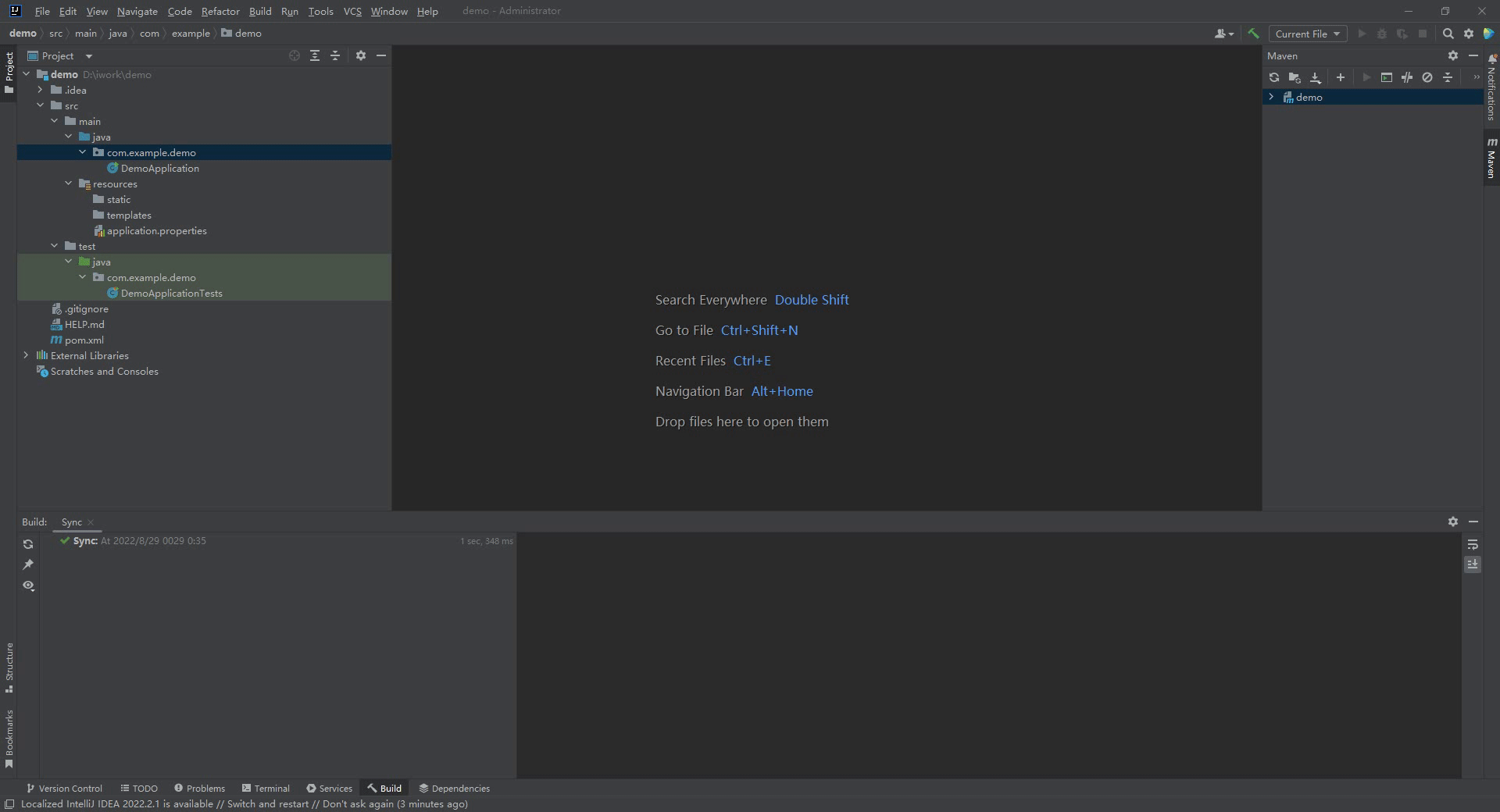Download sources and documentation in Maven panel
1500x812 pixels.
coord(1316,77)
